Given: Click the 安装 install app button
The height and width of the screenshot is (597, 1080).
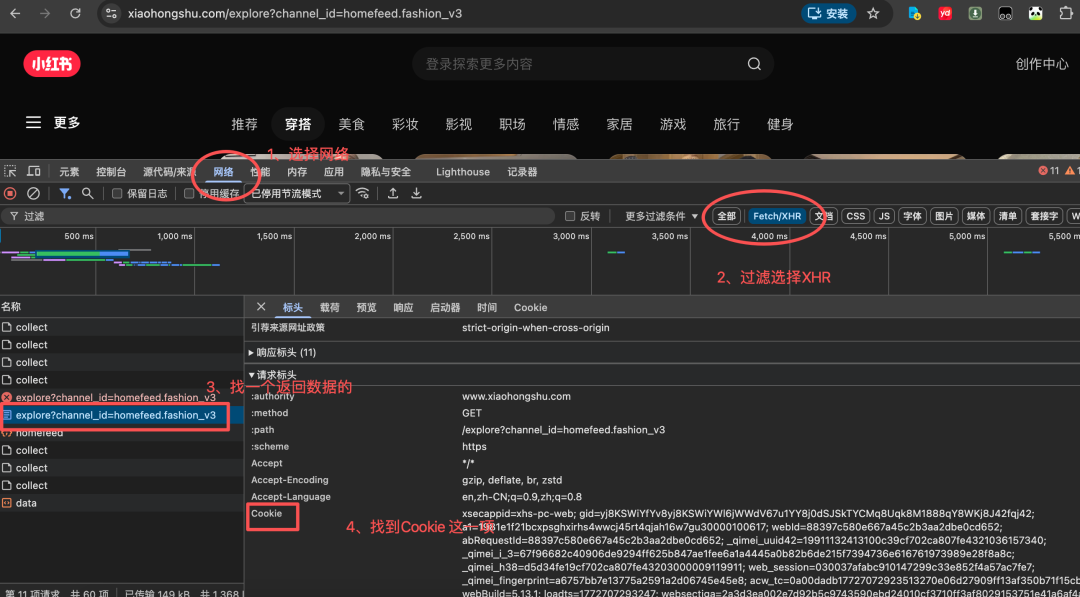Looking at the screenshot, I should coord(829,13).
